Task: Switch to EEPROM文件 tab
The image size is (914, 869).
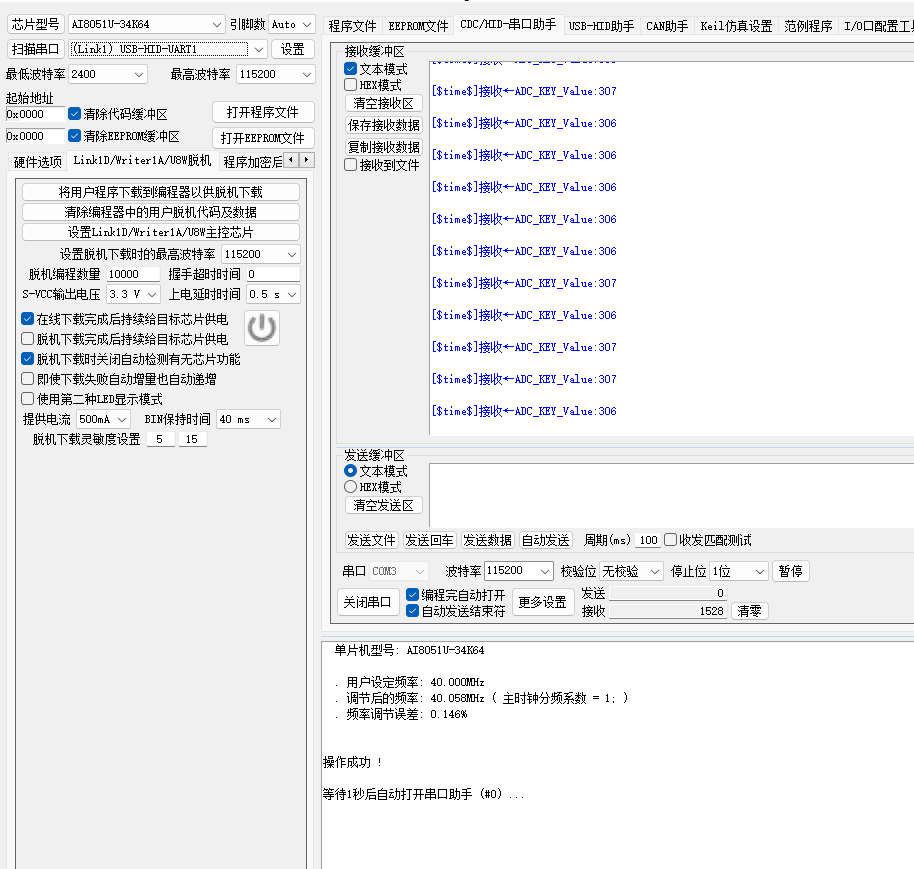Action: tap(418, 26)
